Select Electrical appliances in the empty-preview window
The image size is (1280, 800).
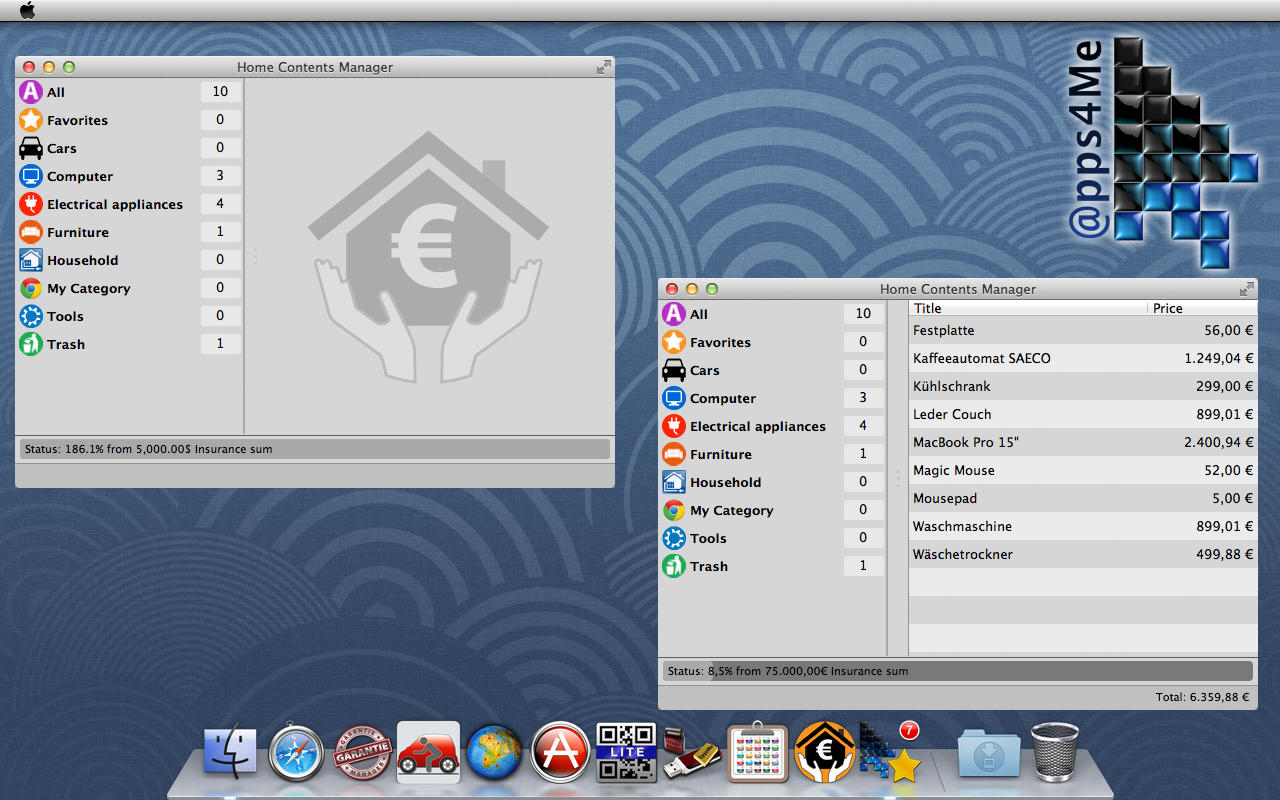click(114, 204)
